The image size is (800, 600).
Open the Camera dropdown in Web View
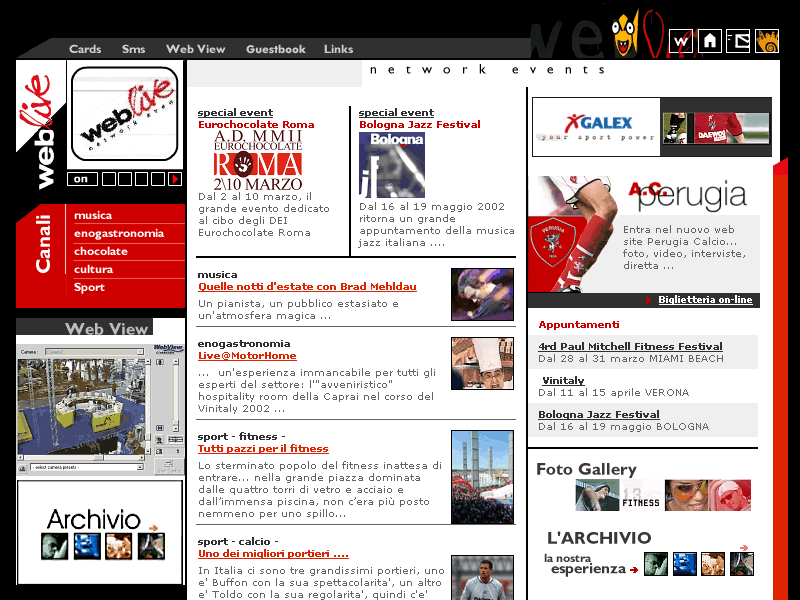pos(94,352)
